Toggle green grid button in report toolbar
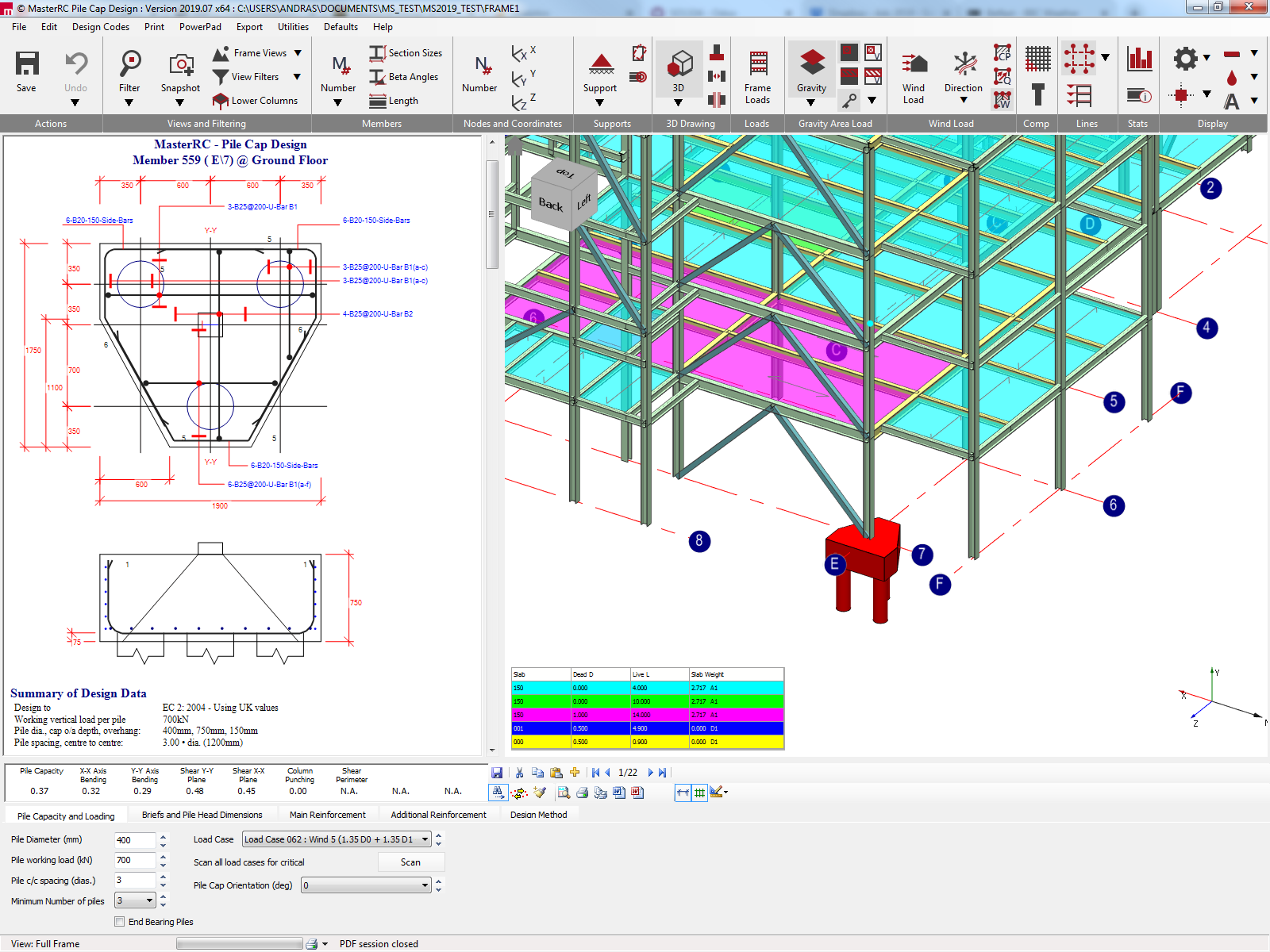 coord(699,792)
